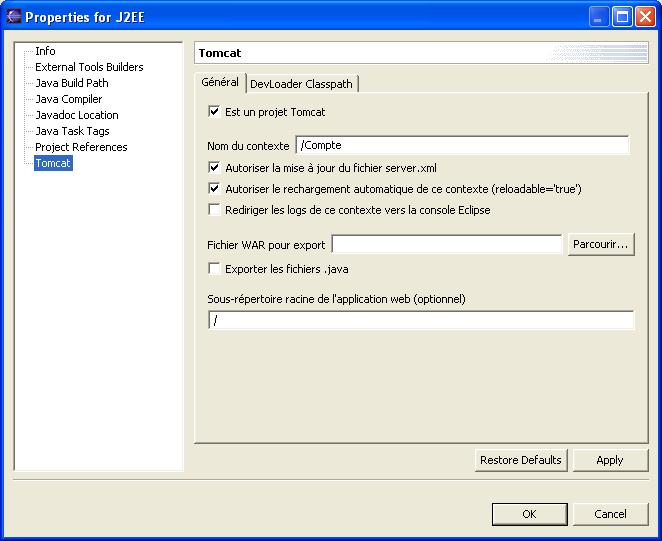
Task: Enable 'Rediriger les logs' to Eclipse console
Action: (x=214, y=210)
